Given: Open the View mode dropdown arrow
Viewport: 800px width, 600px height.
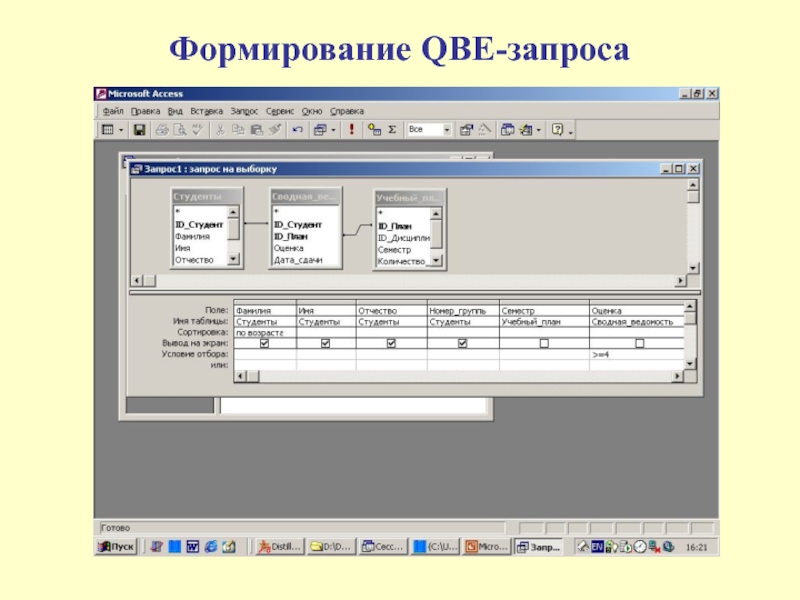Looking at the screenshot, I should point(121,130).
